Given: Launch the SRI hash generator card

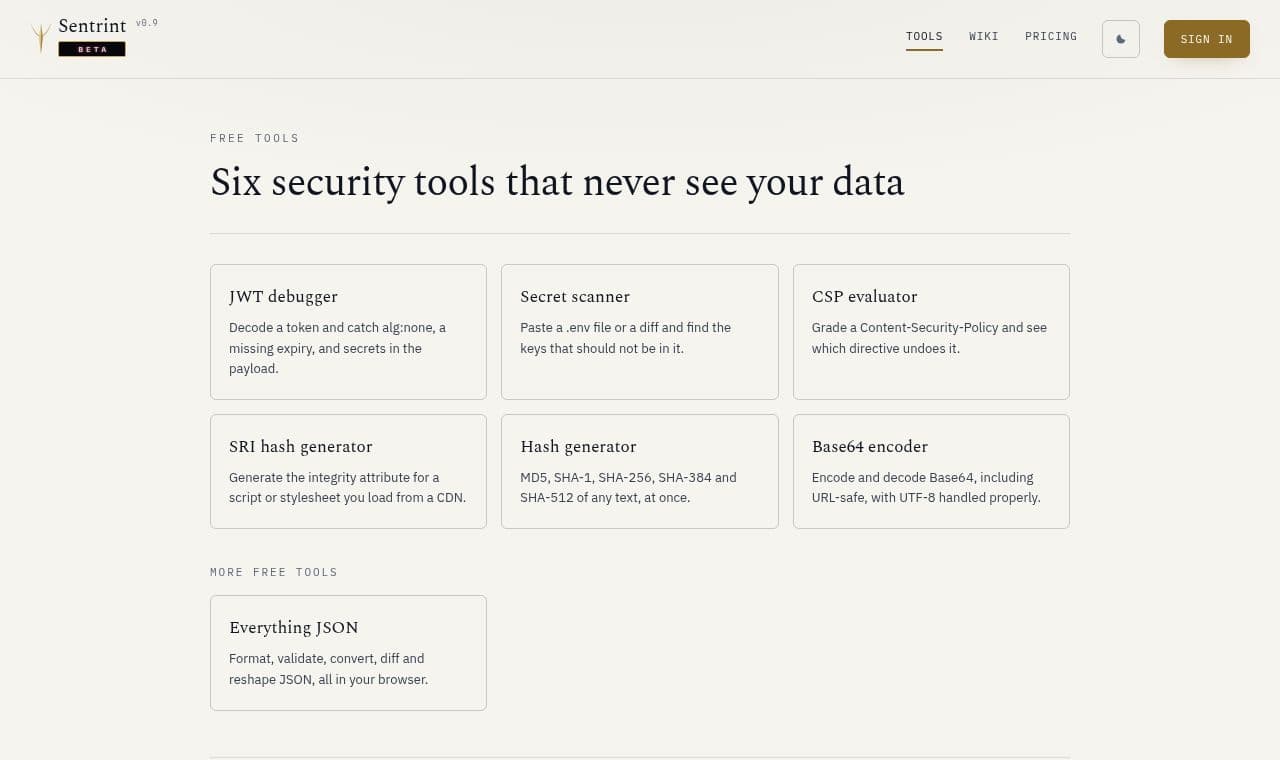Looking at the screenshot, I should click(348, 471).
